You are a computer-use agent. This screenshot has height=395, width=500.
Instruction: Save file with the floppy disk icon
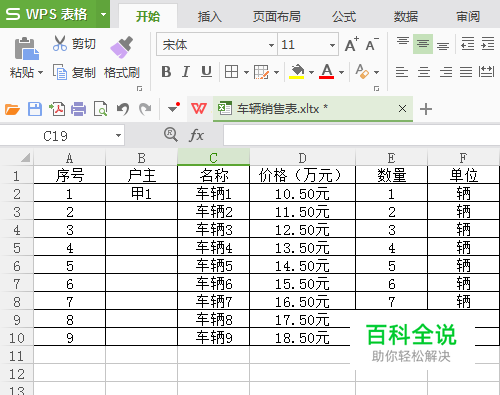tap(35, 109)
